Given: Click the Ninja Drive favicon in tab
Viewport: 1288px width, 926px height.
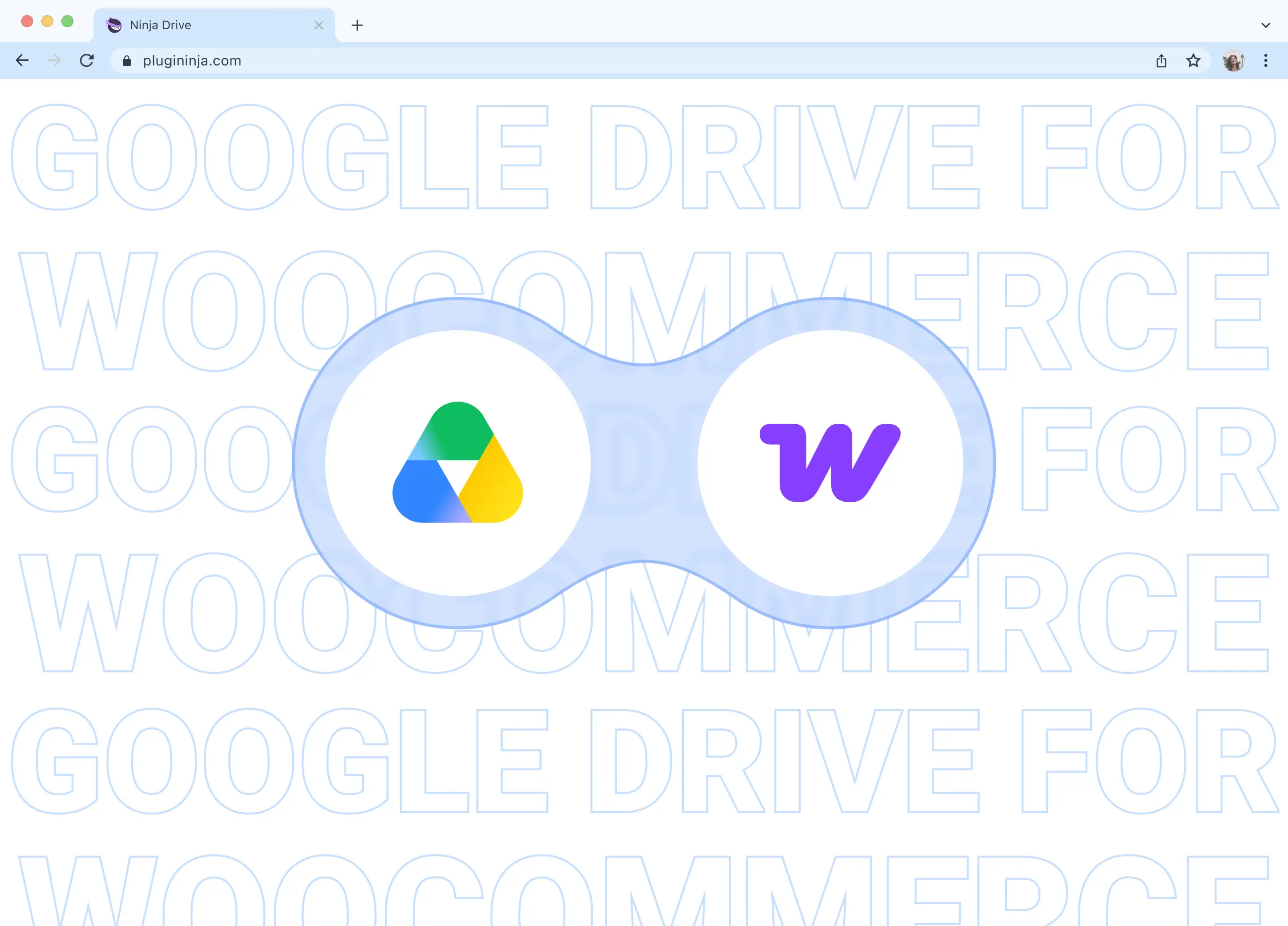Looking at the screenshot, I should pyautogui.click(x=114, y=25).
